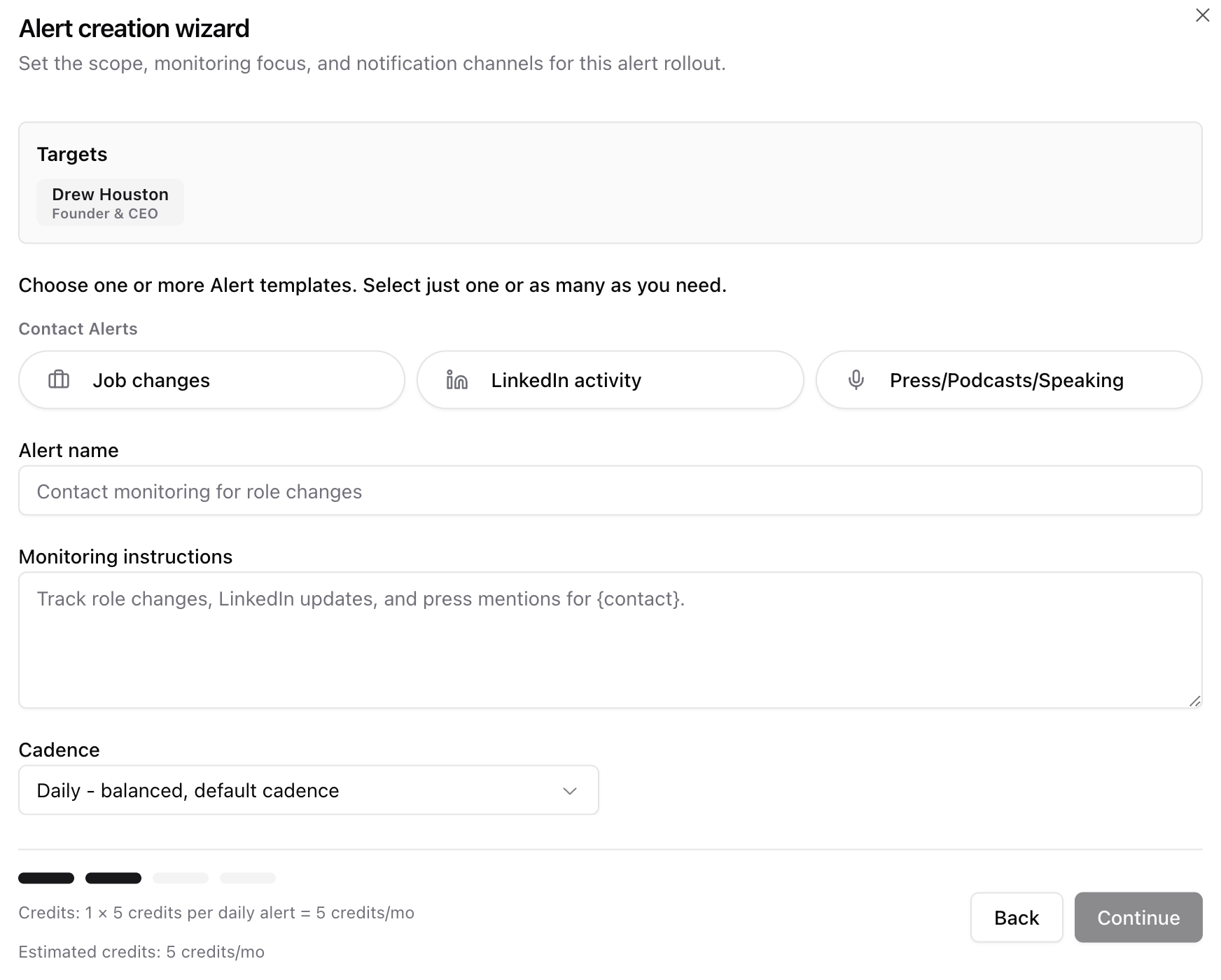Click the Continue button
Image resolution: width=1221 pixels, height=980 pixels.
pyautogui.click(x=1138, y=918)
